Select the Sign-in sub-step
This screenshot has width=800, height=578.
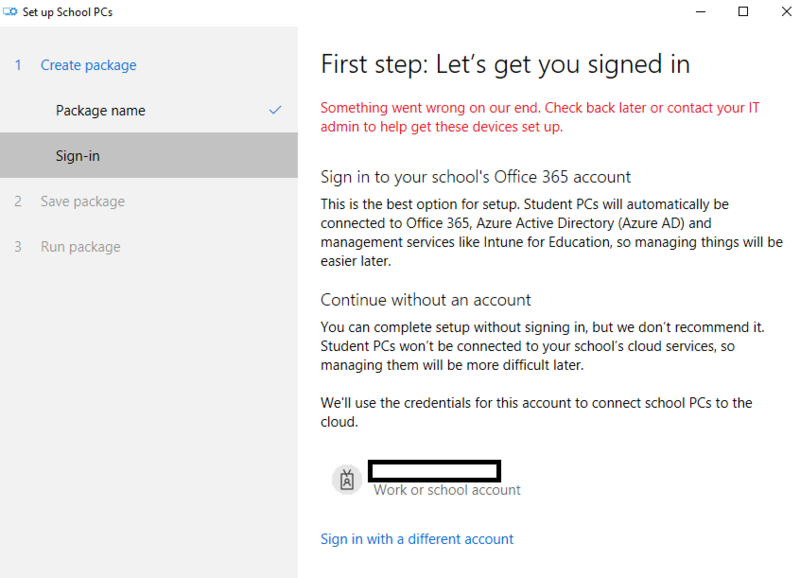[x=78, y=156]
